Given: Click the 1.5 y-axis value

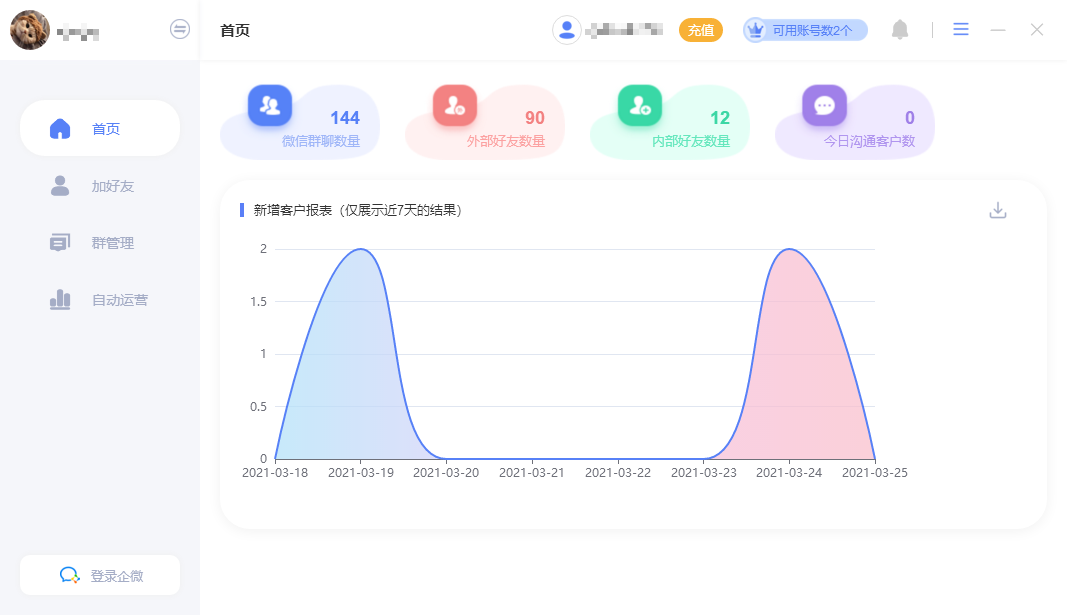Looking at the screenshot, I should [259, 301].
